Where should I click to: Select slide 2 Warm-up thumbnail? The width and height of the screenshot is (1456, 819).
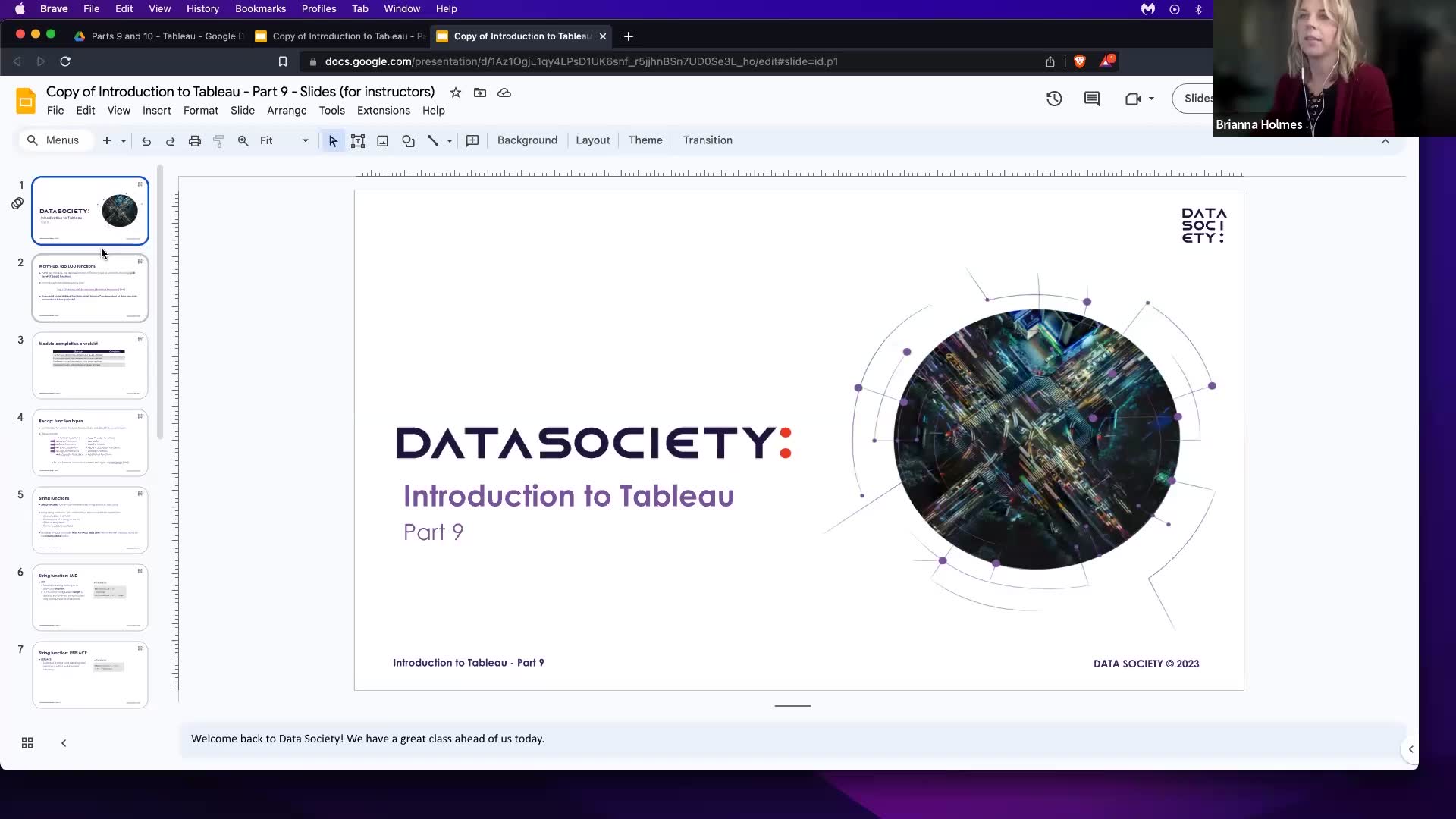tap(90, 288)
